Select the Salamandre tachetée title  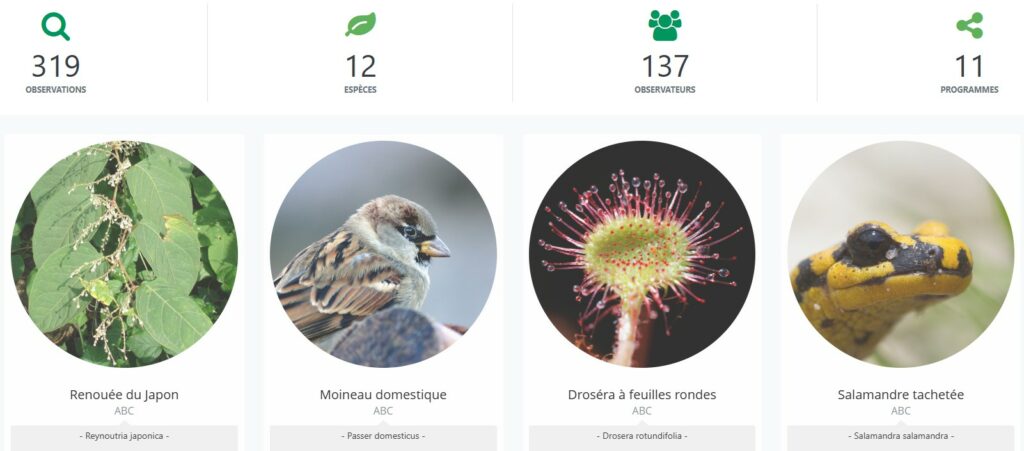pyautogui.click(x=901, y=395)
